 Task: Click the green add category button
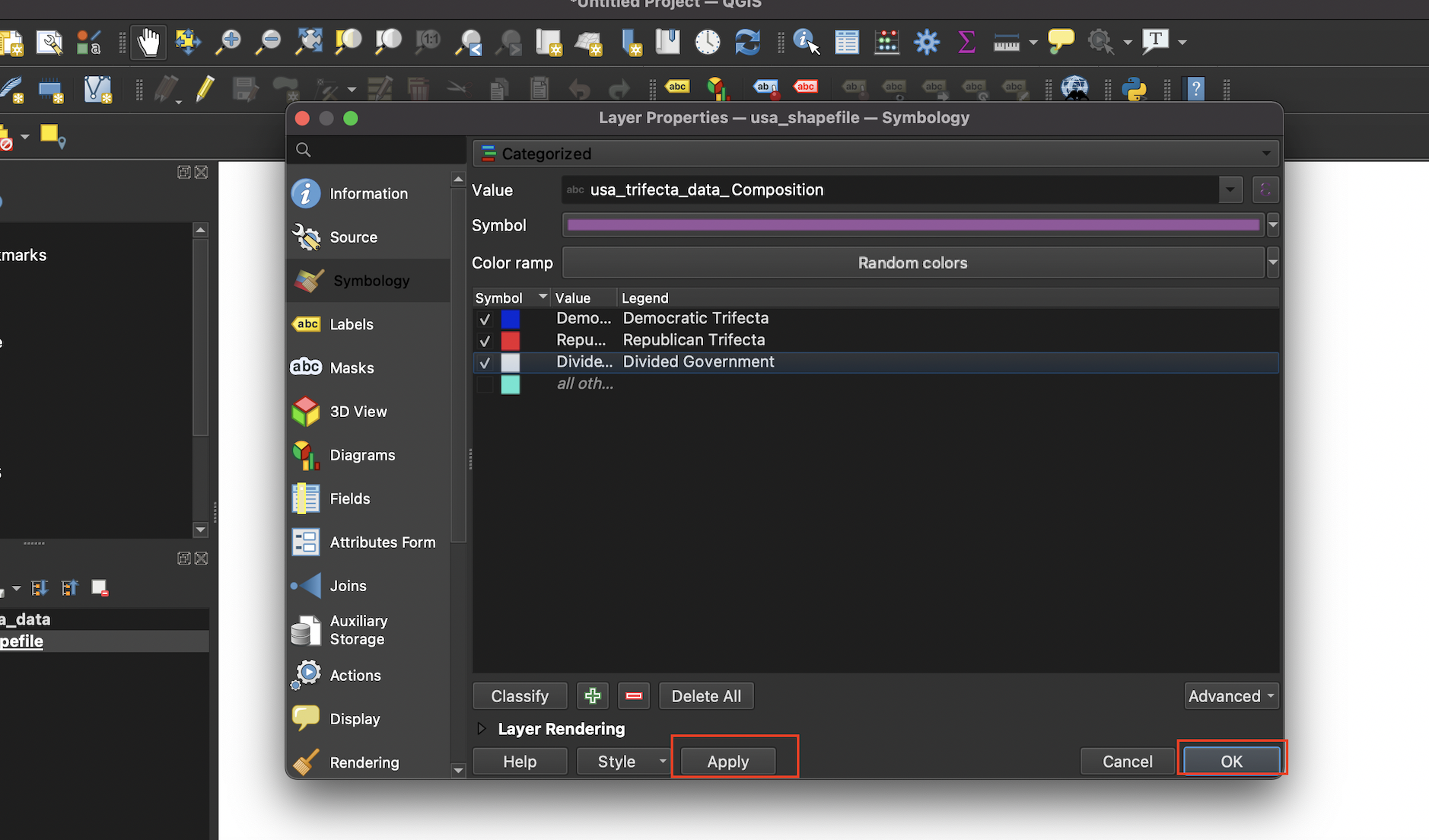click(x=592, y=695)
